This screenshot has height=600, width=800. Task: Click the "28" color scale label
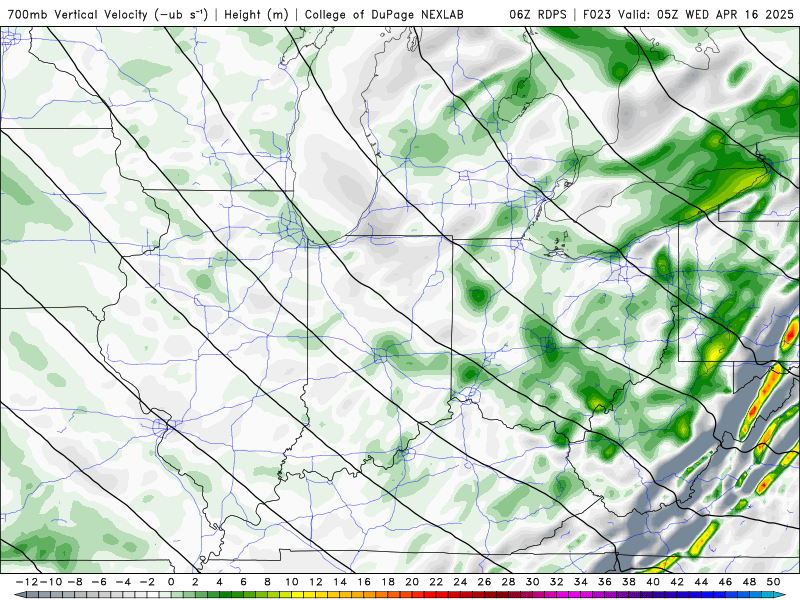point(508,582)
